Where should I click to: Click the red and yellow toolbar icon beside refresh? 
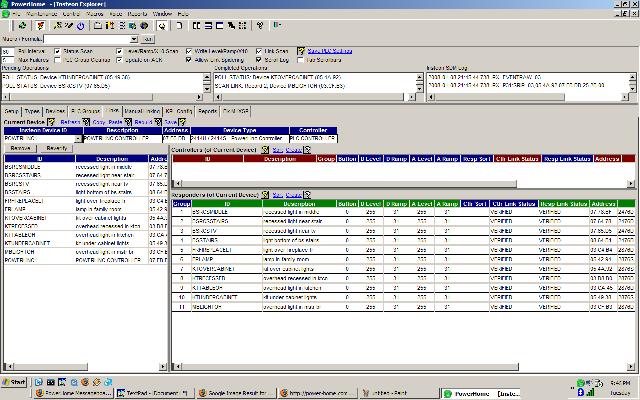pos(40,25)
